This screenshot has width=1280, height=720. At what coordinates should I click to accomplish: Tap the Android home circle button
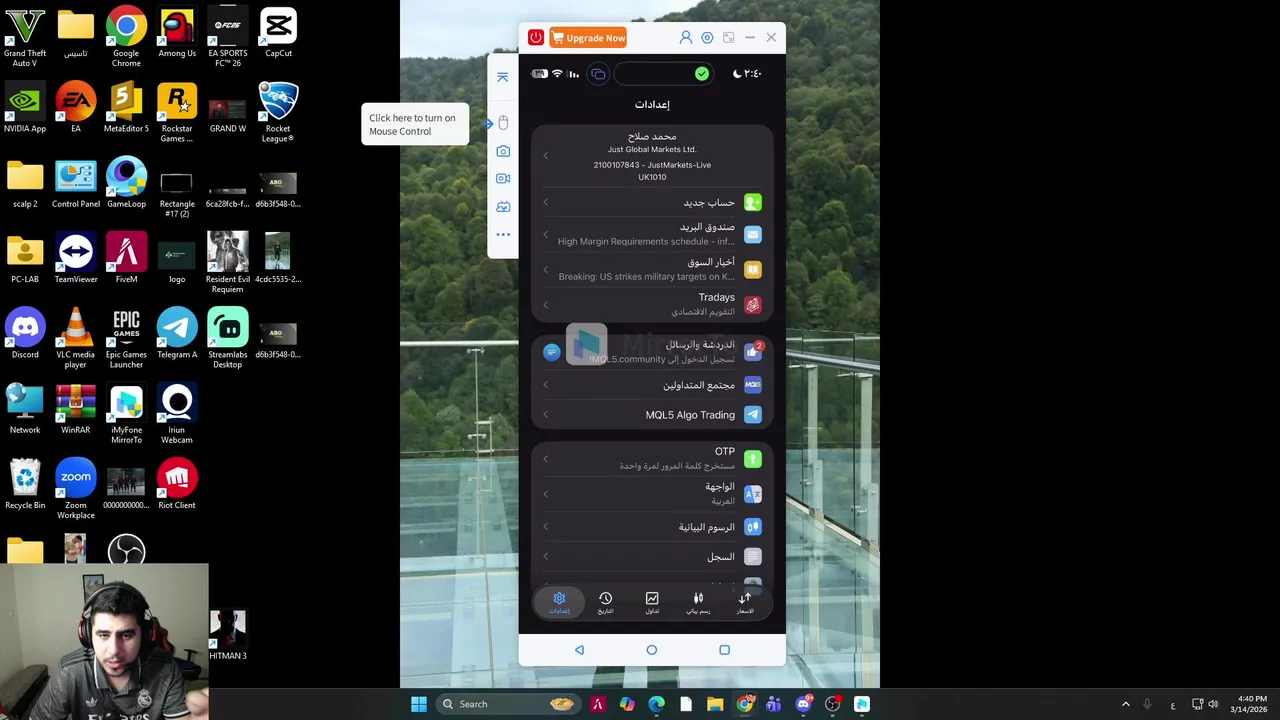652,650
